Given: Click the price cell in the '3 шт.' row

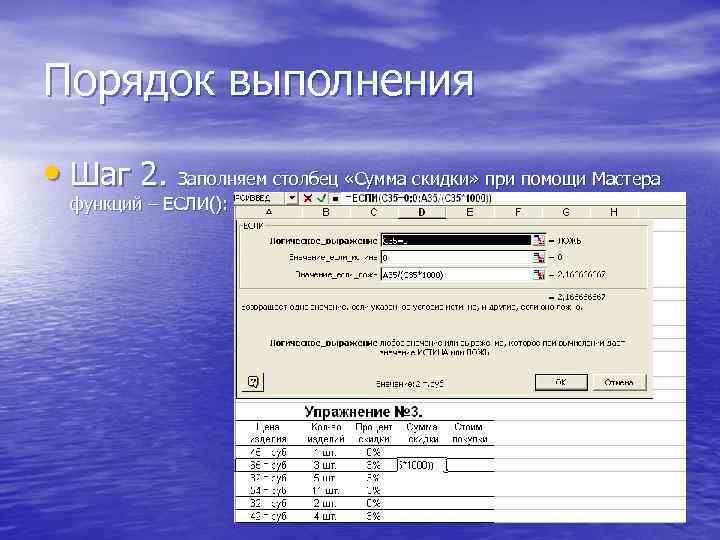Looking at the screenshot, I should pyautogui.click(x=269, y=465).
